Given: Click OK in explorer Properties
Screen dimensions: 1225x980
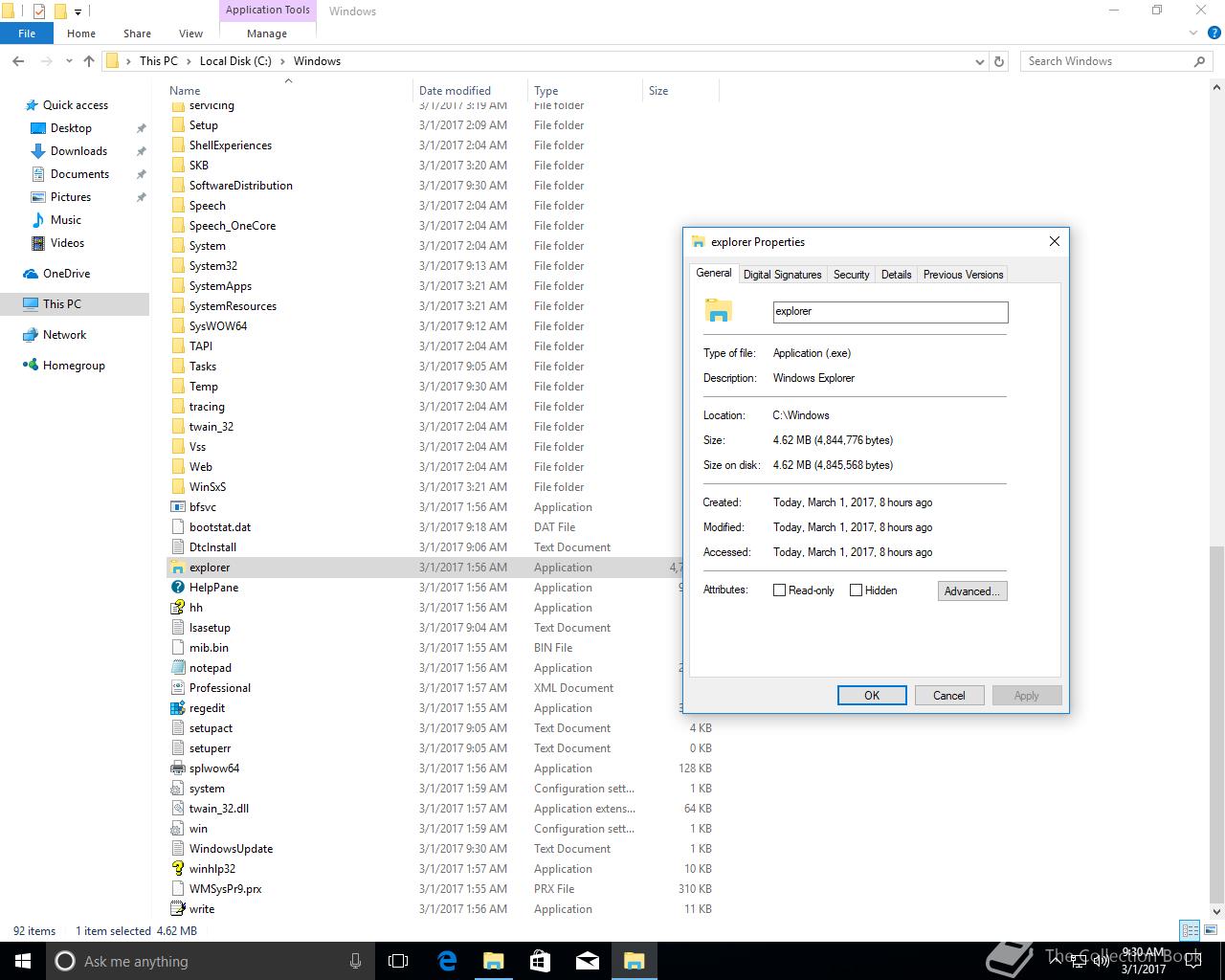Looking at the screenshot, I should point(872,696).
